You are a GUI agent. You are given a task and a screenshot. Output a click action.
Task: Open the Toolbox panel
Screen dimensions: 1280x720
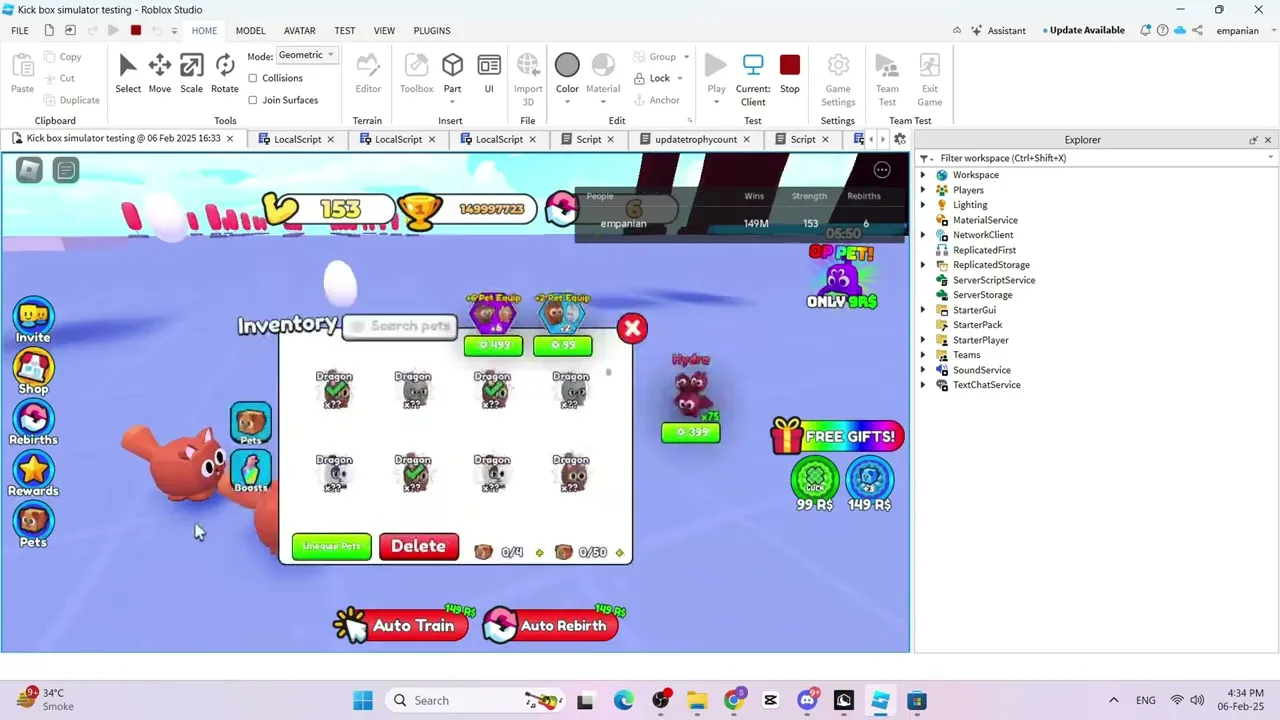tap(417, 74)
